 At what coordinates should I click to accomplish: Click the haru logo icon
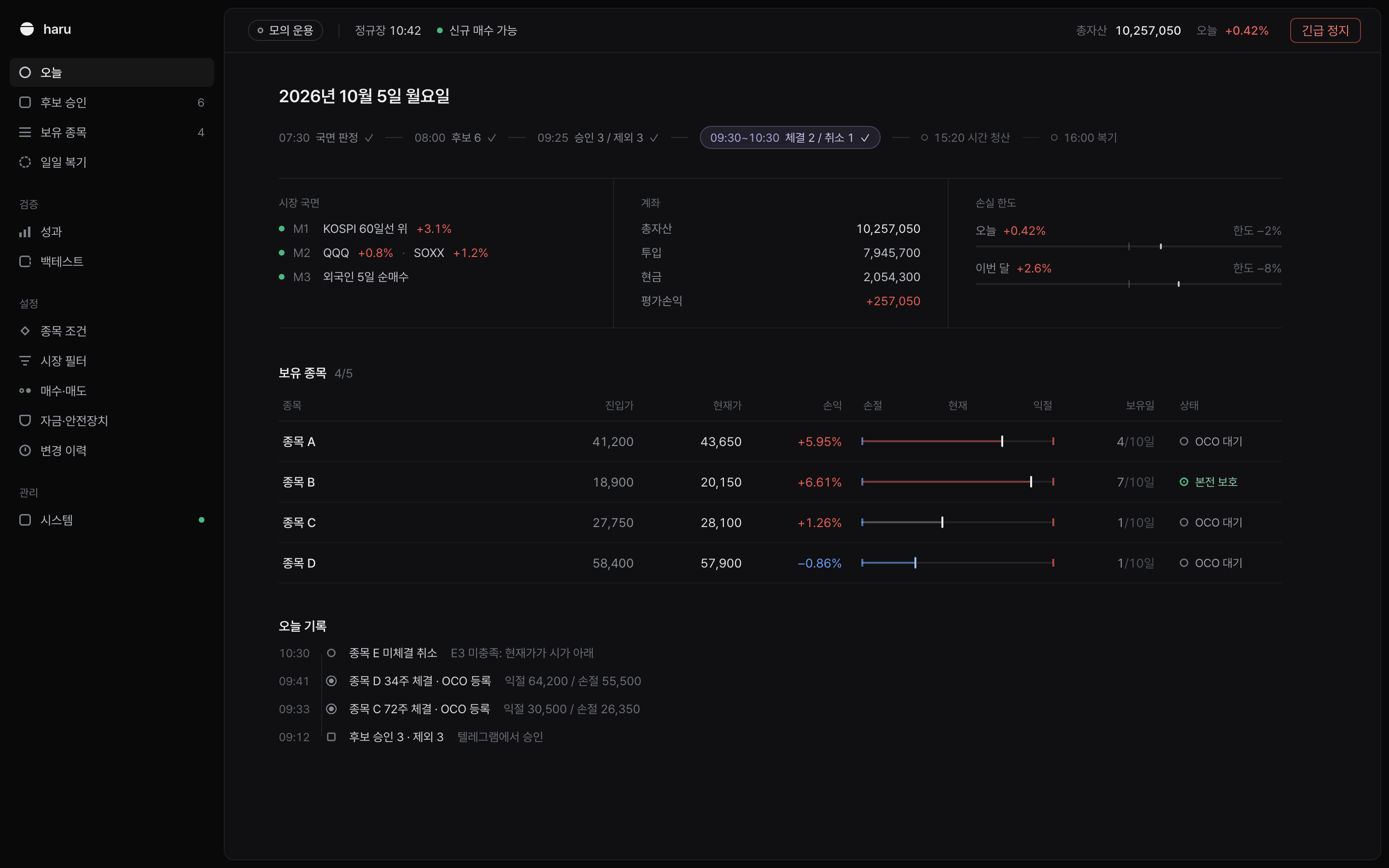point(27,29)
